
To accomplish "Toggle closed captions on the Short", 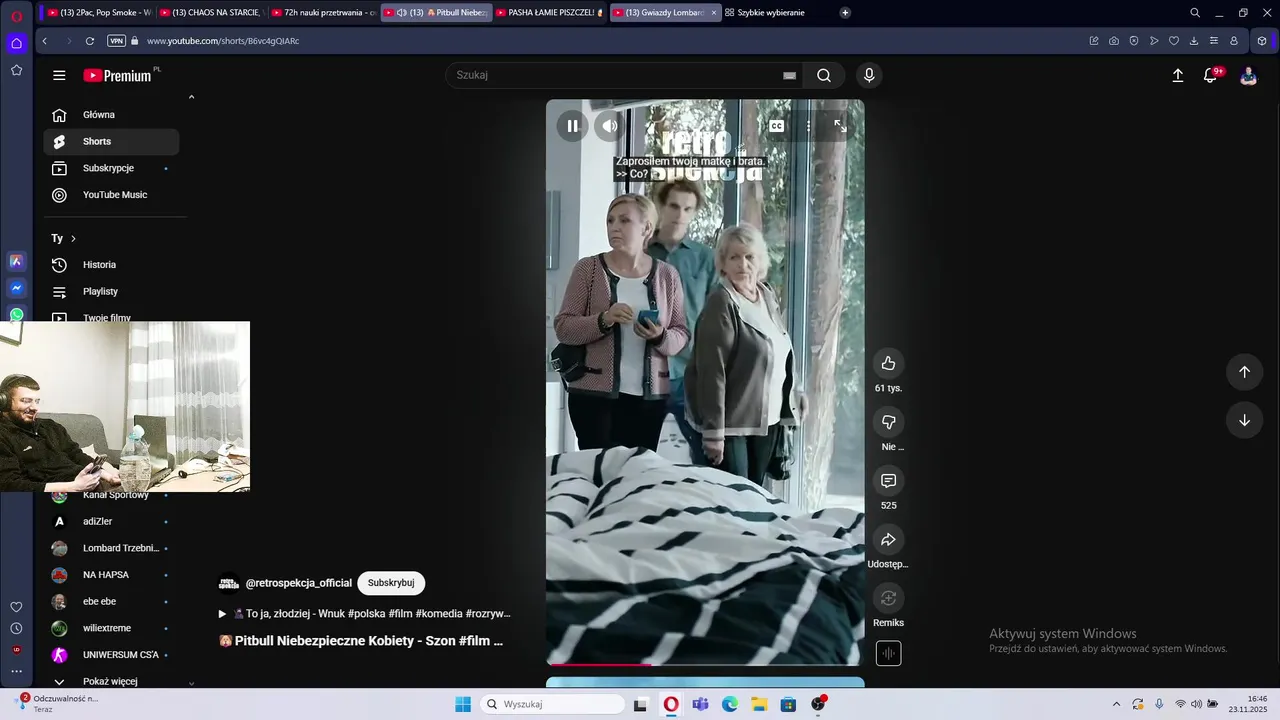I will (x=776, y=126).
